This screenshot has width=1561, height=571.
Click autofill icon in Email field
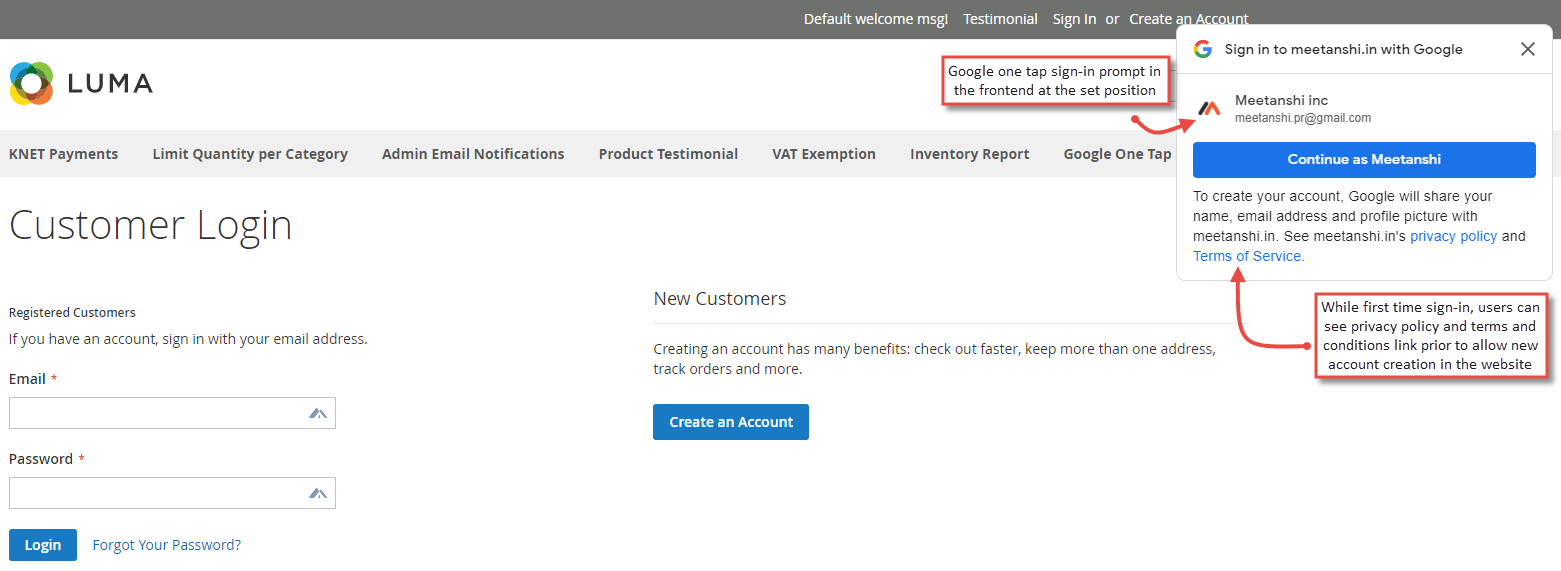pyautogui.click(x=318, y=413)
